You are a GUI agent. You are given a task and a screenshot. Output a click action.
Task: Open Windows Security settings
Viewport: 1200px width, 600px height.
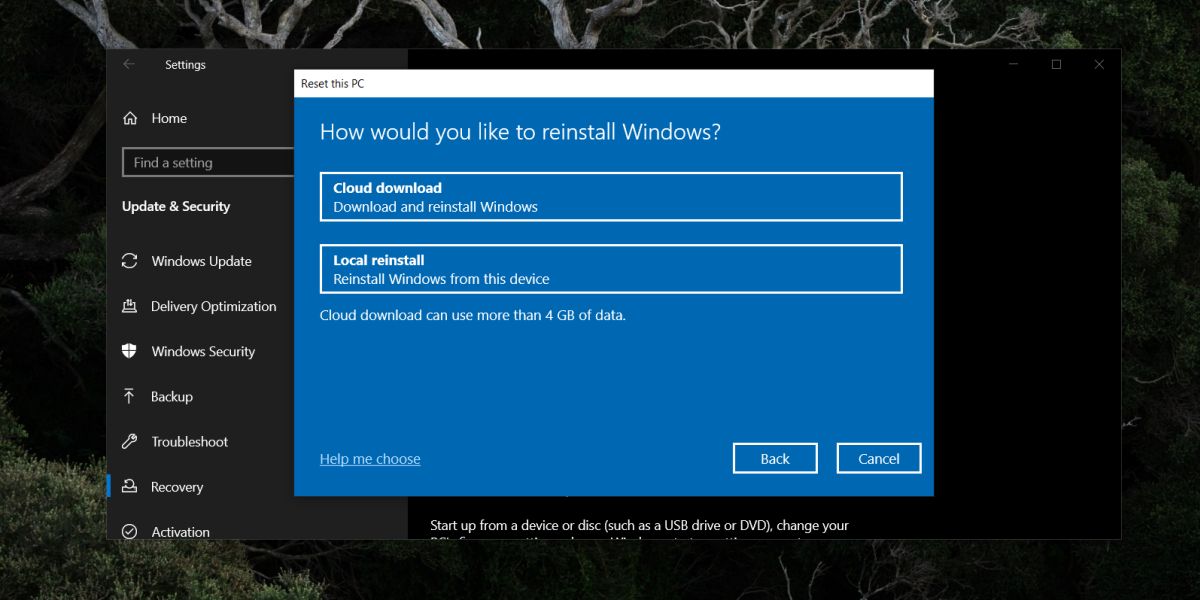pos(202,351)
